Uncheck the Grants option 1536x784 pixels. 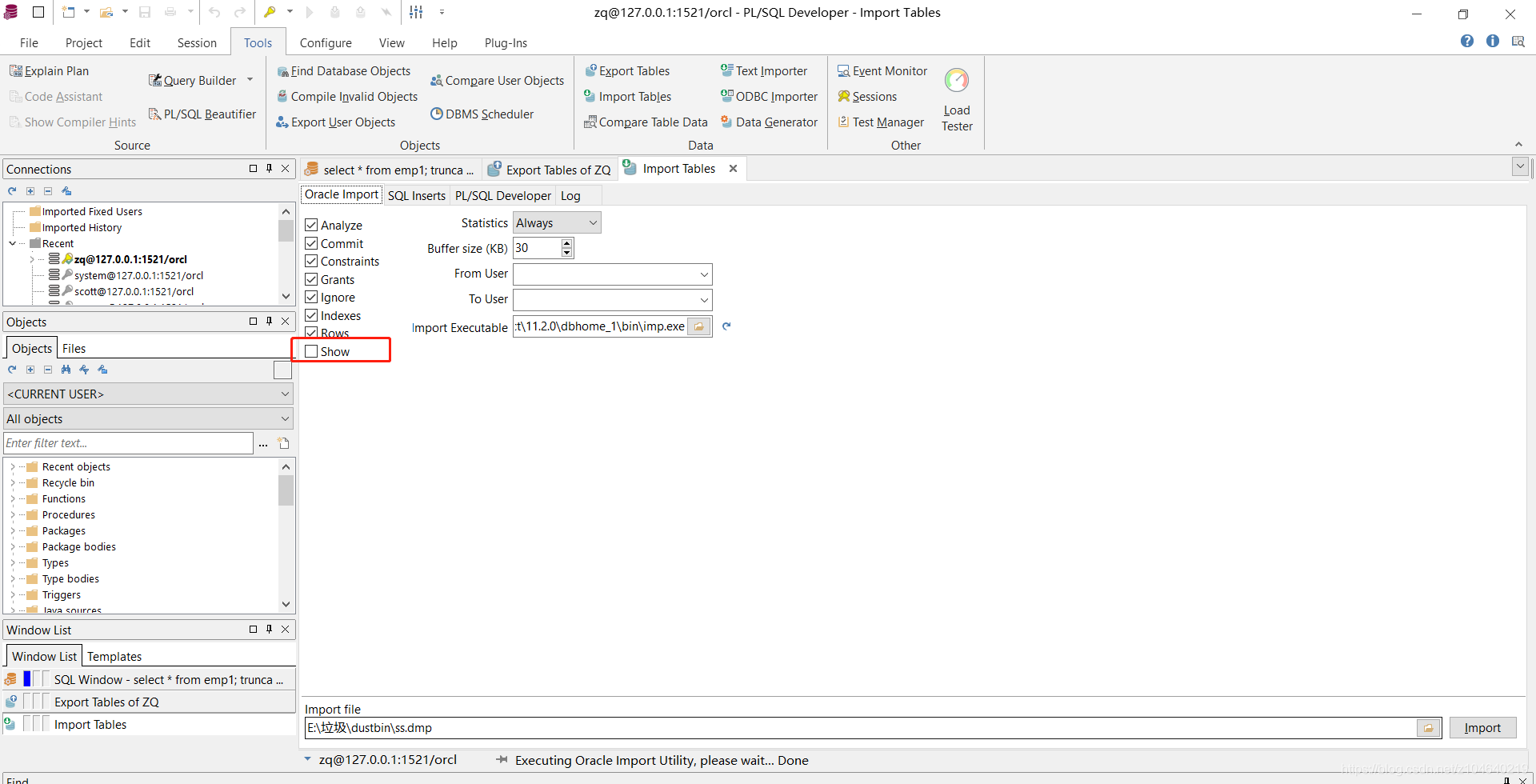point(311,279)
